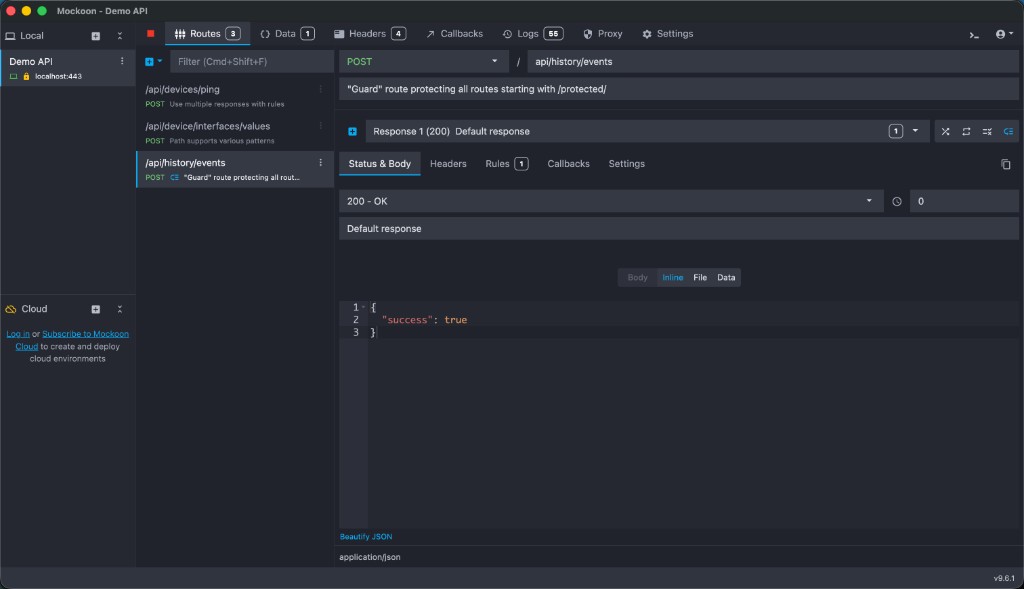
Task: Edit the route path api/history/events field
Action: (x=773, y=61)
